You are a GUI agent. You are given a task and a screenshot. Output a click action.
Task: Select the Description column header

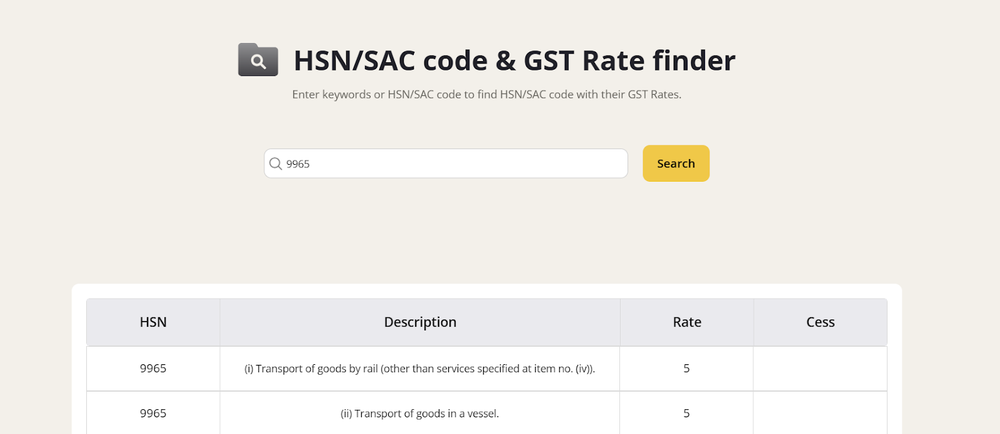point(420,322)
